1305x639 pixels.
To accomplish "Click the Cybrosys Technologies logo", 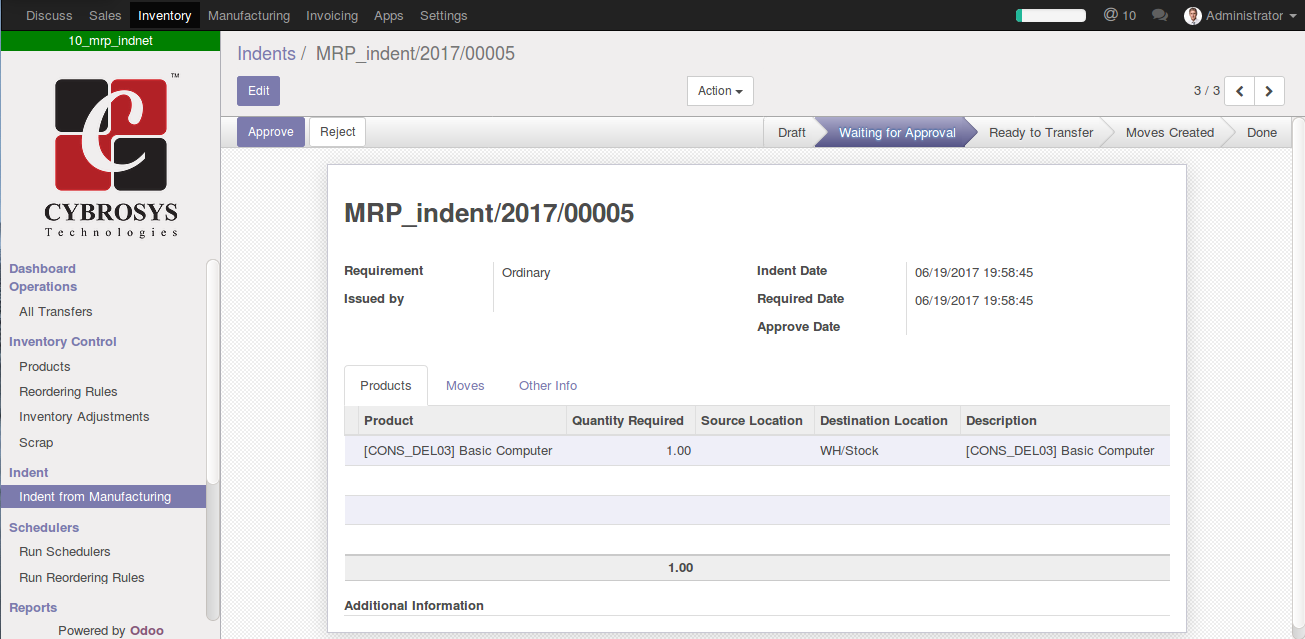I will [110, 155].
